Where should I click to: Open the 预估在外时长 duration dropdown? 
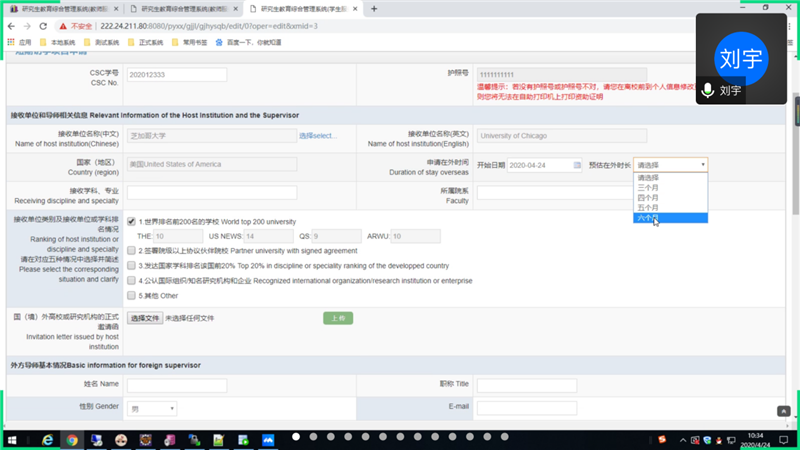pos(670,165)
